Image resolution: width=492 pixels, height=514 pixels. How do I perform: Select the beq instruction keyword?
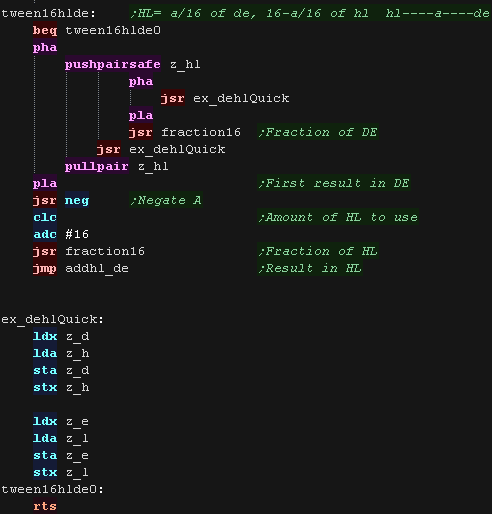click(x=45, y=31)
